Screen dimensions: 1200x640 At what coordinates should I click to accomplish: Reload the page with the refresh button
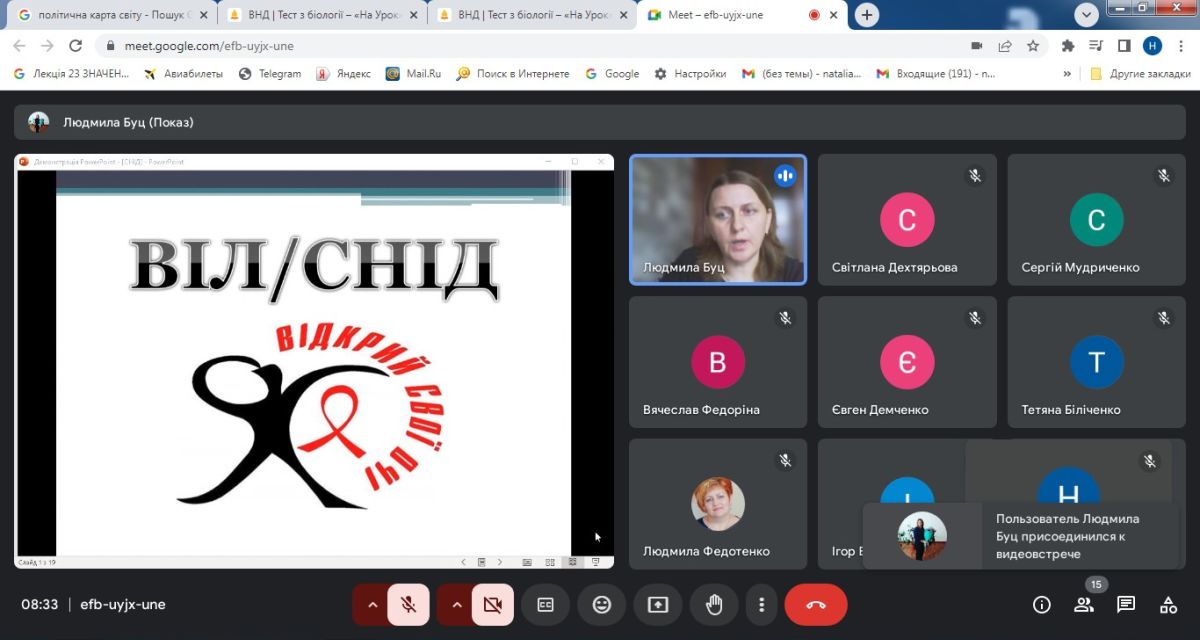[x=75, y=46]
